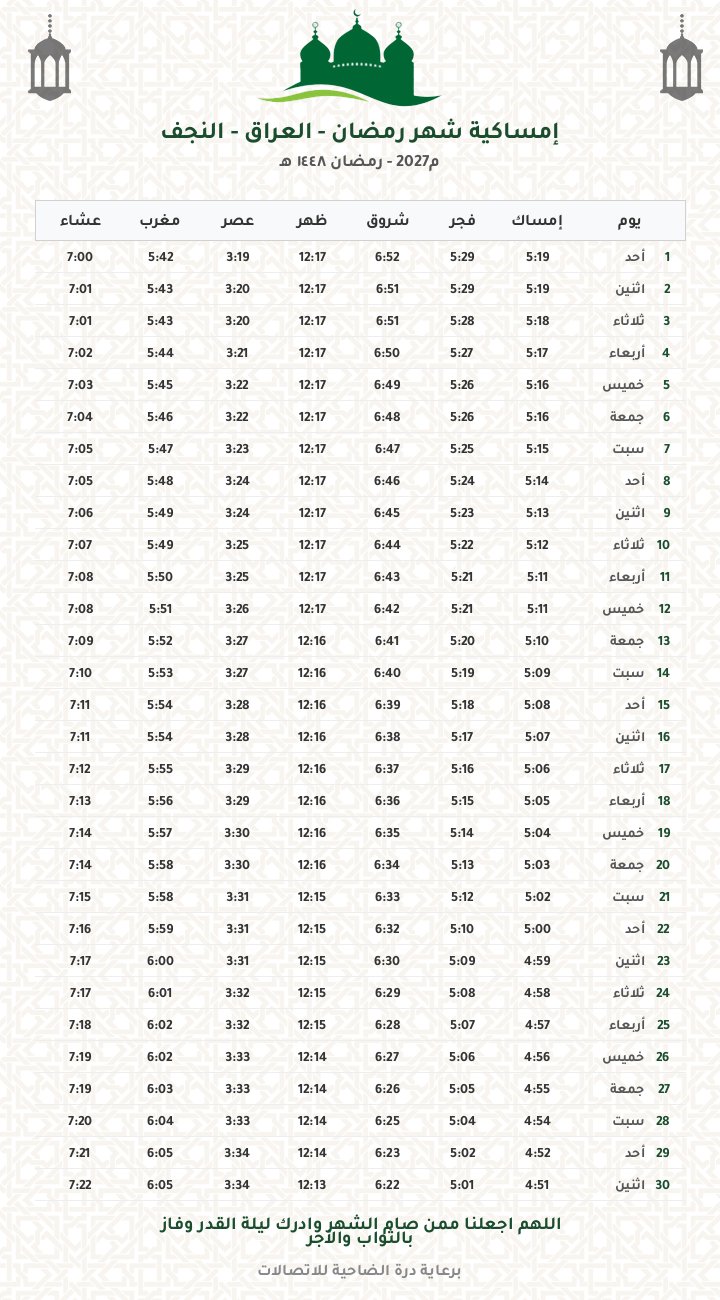This screenshot has height=1300, width=720.
Task: Click day number 1 in first row
Action: 667,257
